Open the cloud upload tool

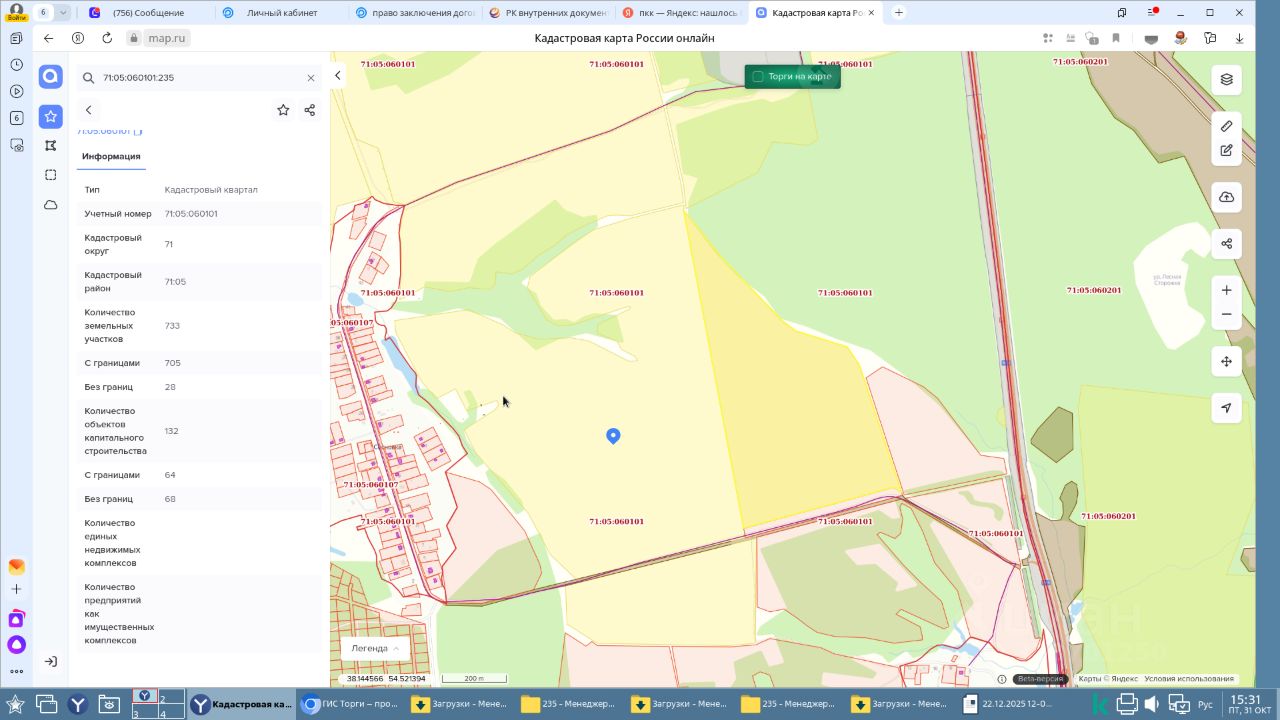click(1227, 197)
